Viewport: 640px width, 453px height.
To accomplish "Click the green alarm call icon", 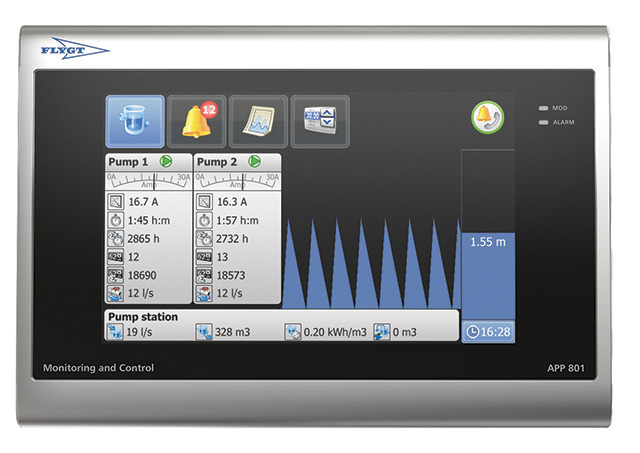I will 487,118.
